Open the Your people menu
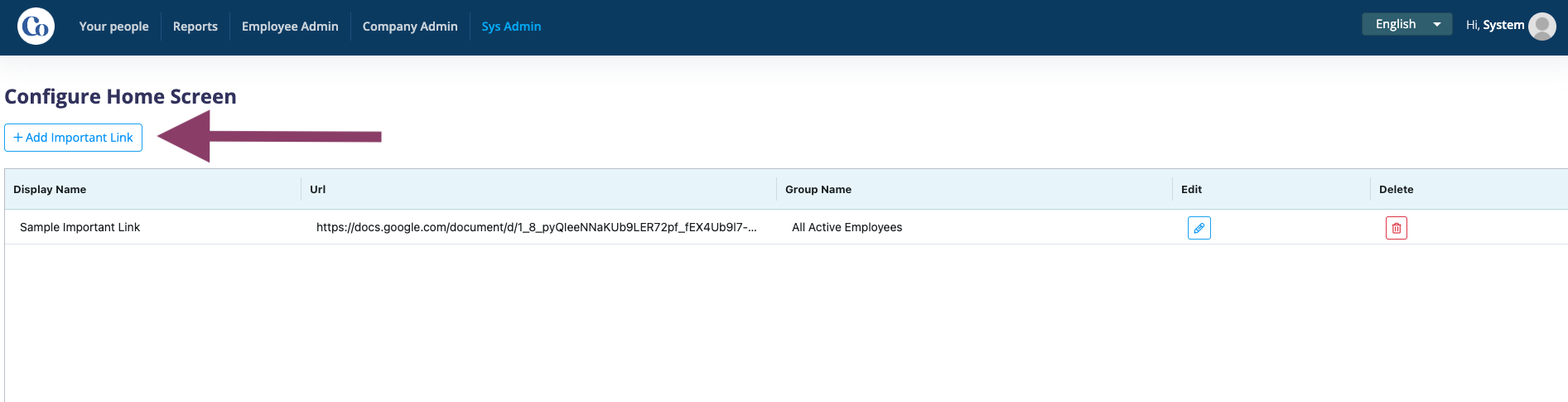This screenshot has height=402, width=1568. click(114, 27)
